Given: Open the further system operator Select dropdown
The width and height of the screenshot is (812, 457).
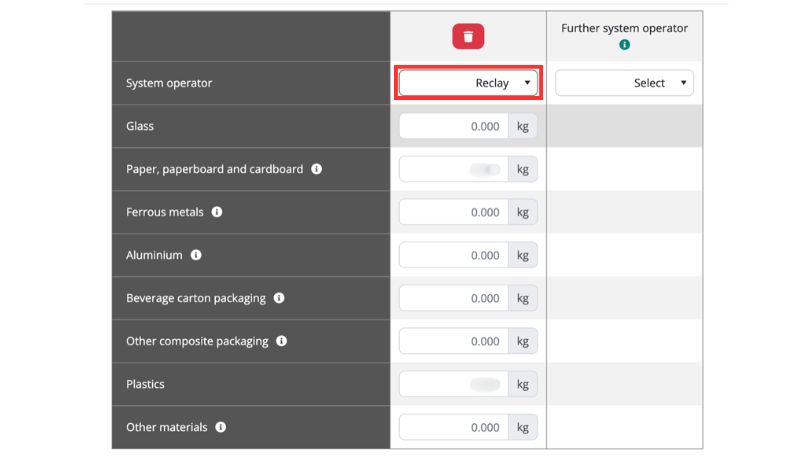Looking at the screenshot, I should click(x=624, y=83).
